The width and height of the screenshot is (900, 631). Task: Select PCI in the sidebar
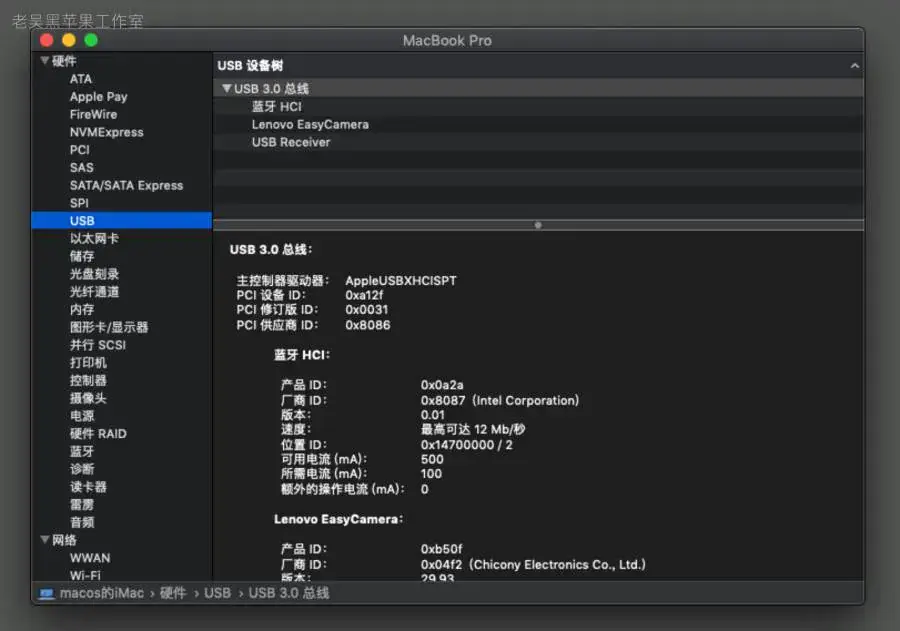click(x=79, y=150)
